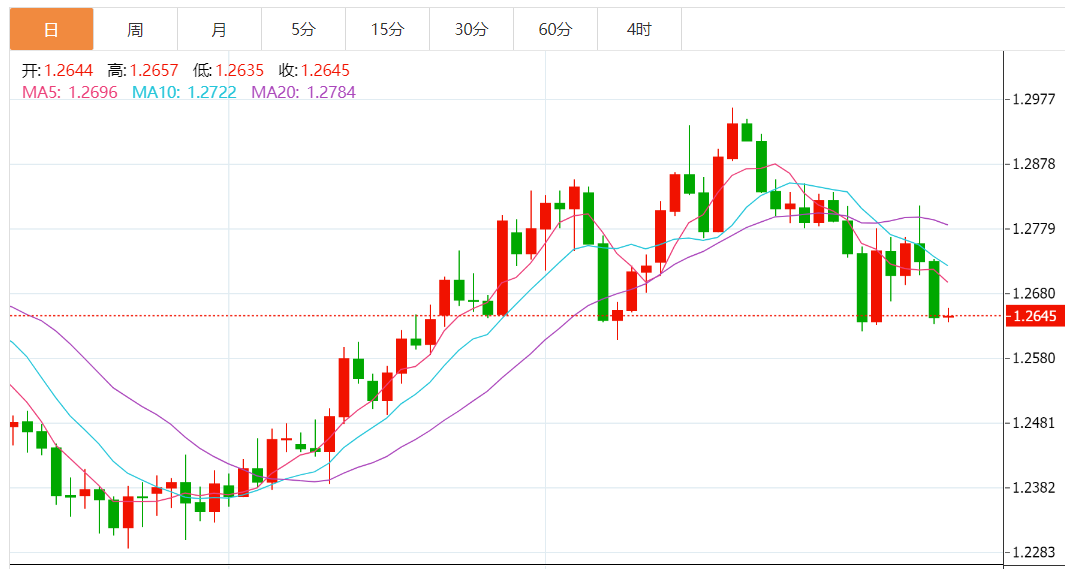
Task: Click the 1.2283 price axis label
Action: [x=1034, y=552]
